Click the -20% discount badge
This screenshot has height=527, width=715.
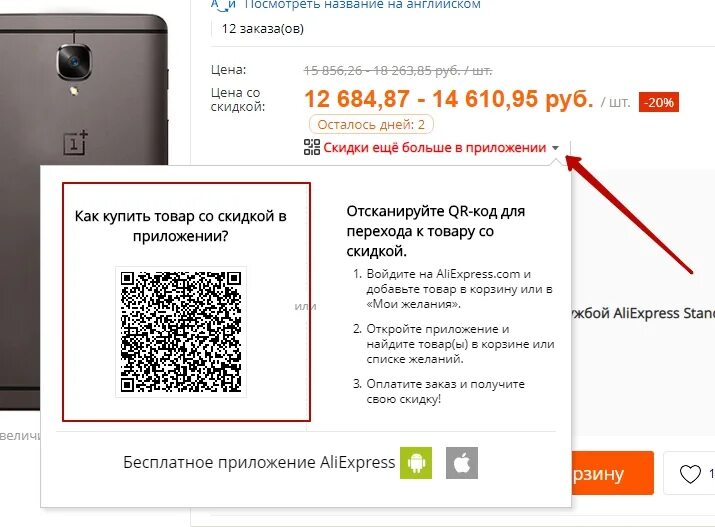click(659, 102)
